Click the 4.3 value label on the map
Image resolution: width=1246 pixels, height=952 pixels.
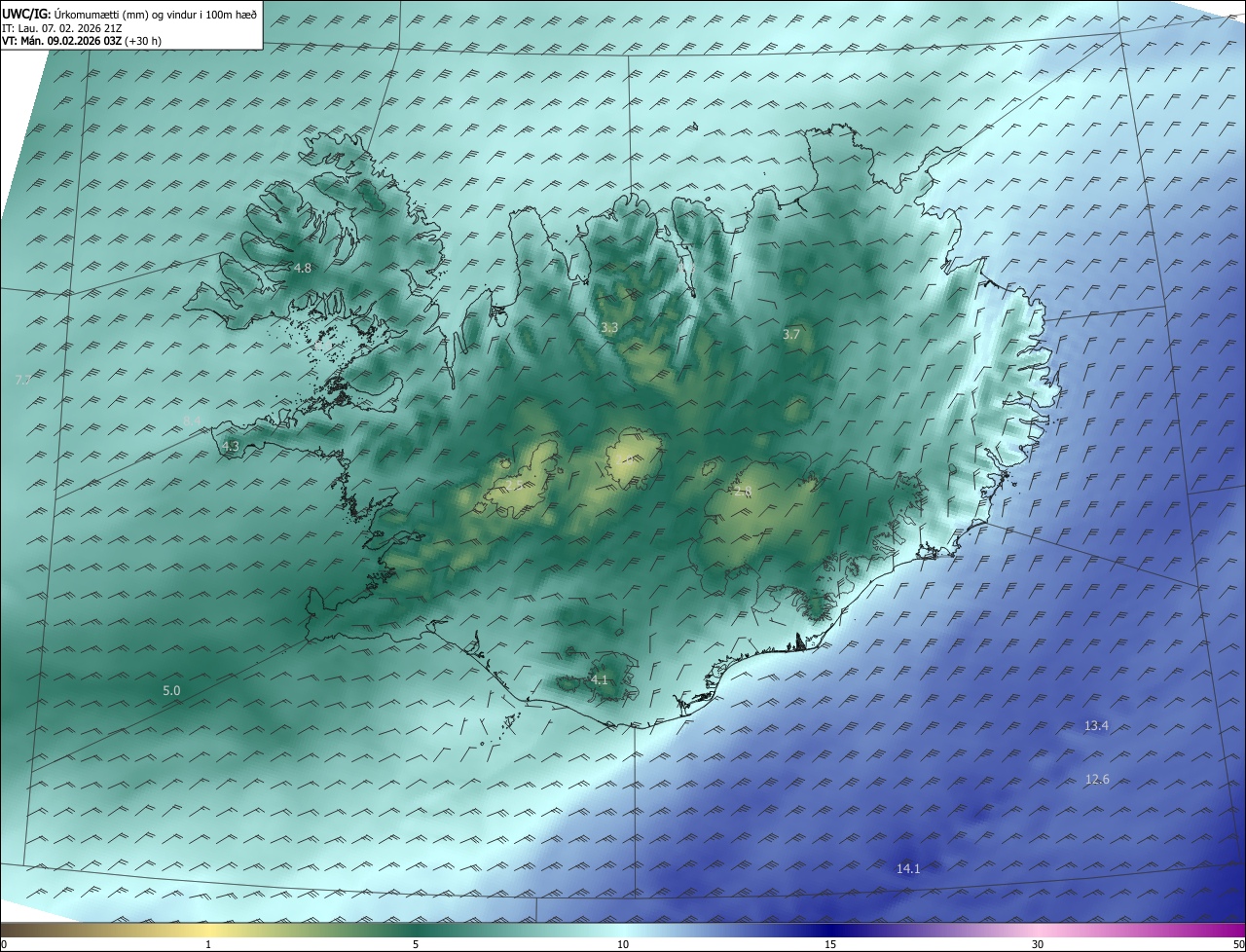pos(231,446)
